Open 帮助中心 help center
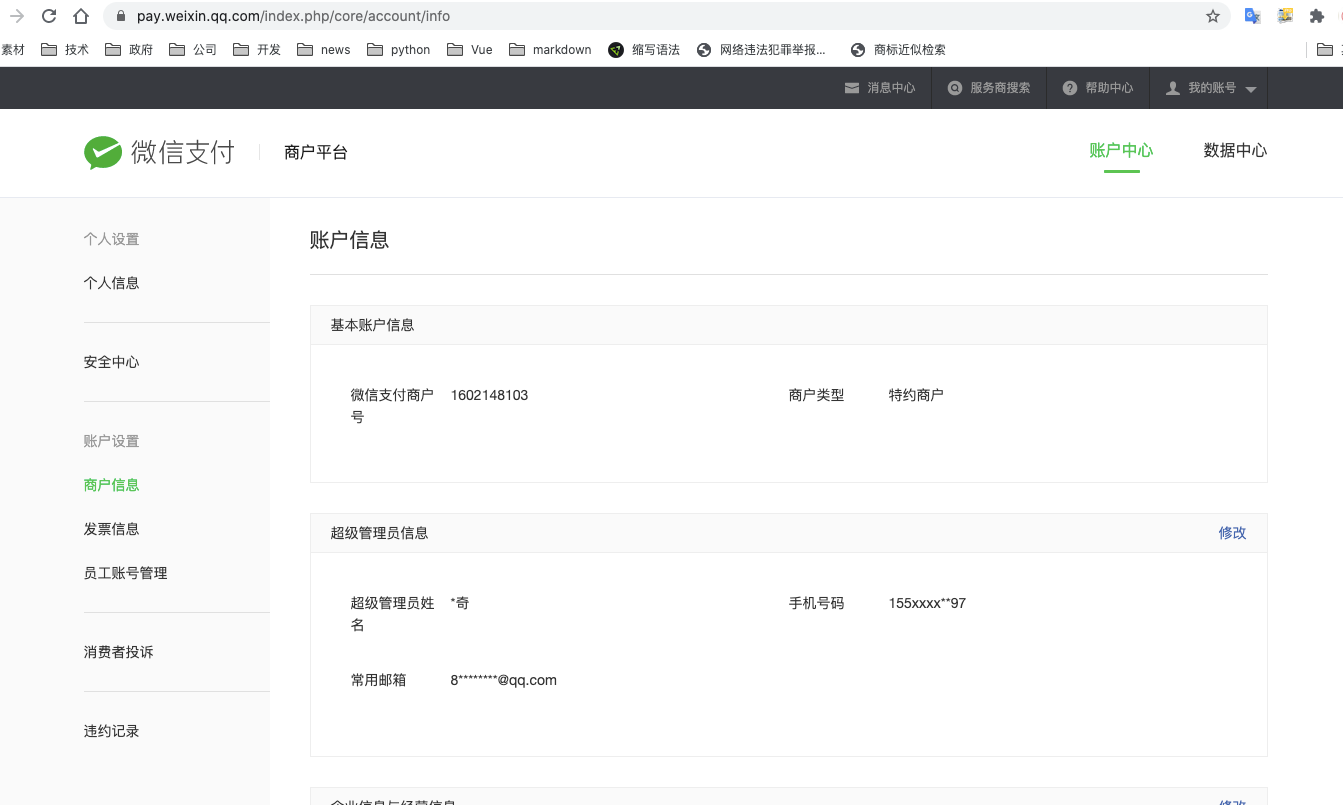This screenshot has width=1343, height=805. click(1098, 88)
